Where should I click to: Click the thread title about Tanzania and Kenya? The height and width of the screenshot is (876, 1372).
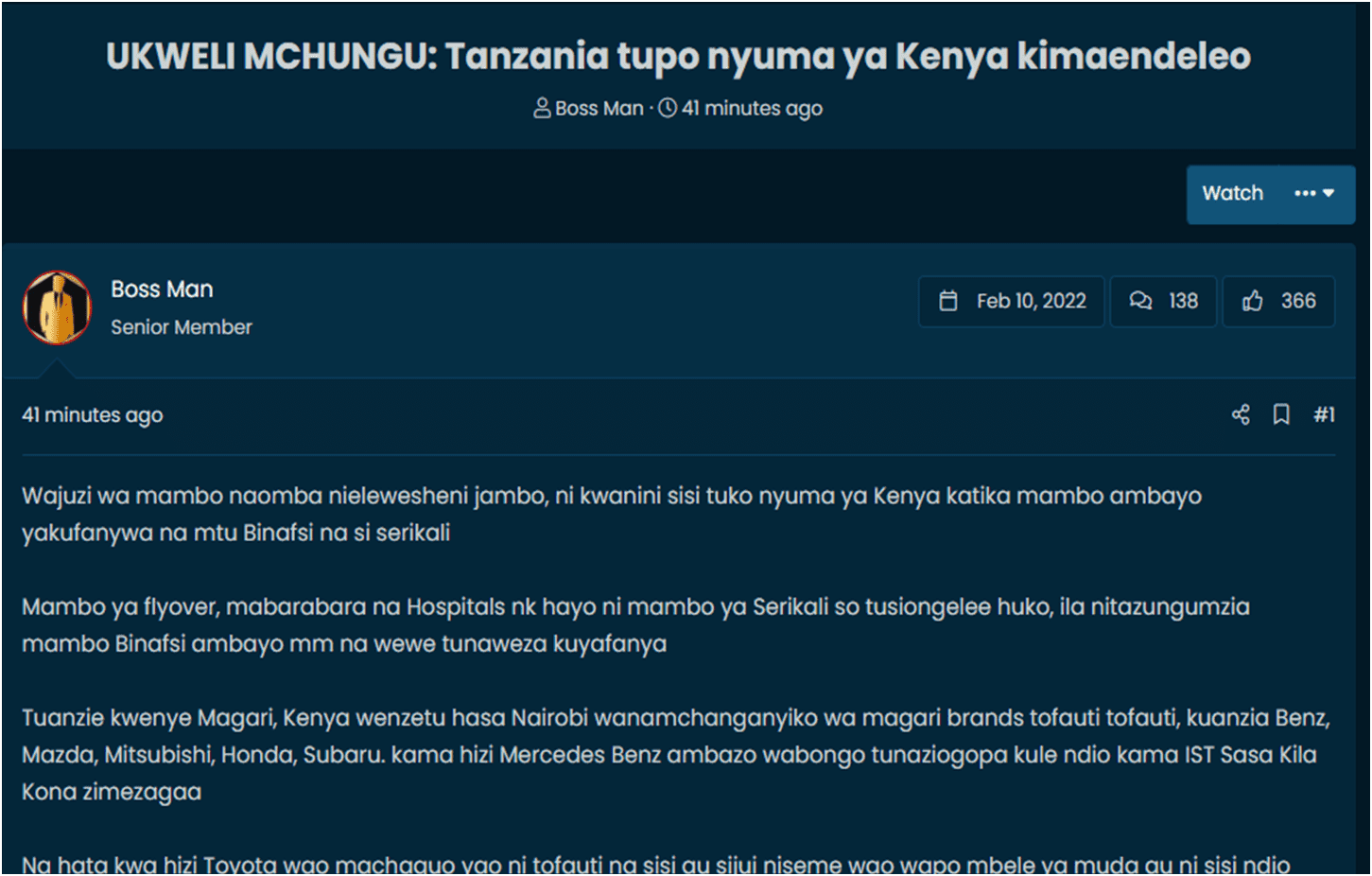coord(678,57)
